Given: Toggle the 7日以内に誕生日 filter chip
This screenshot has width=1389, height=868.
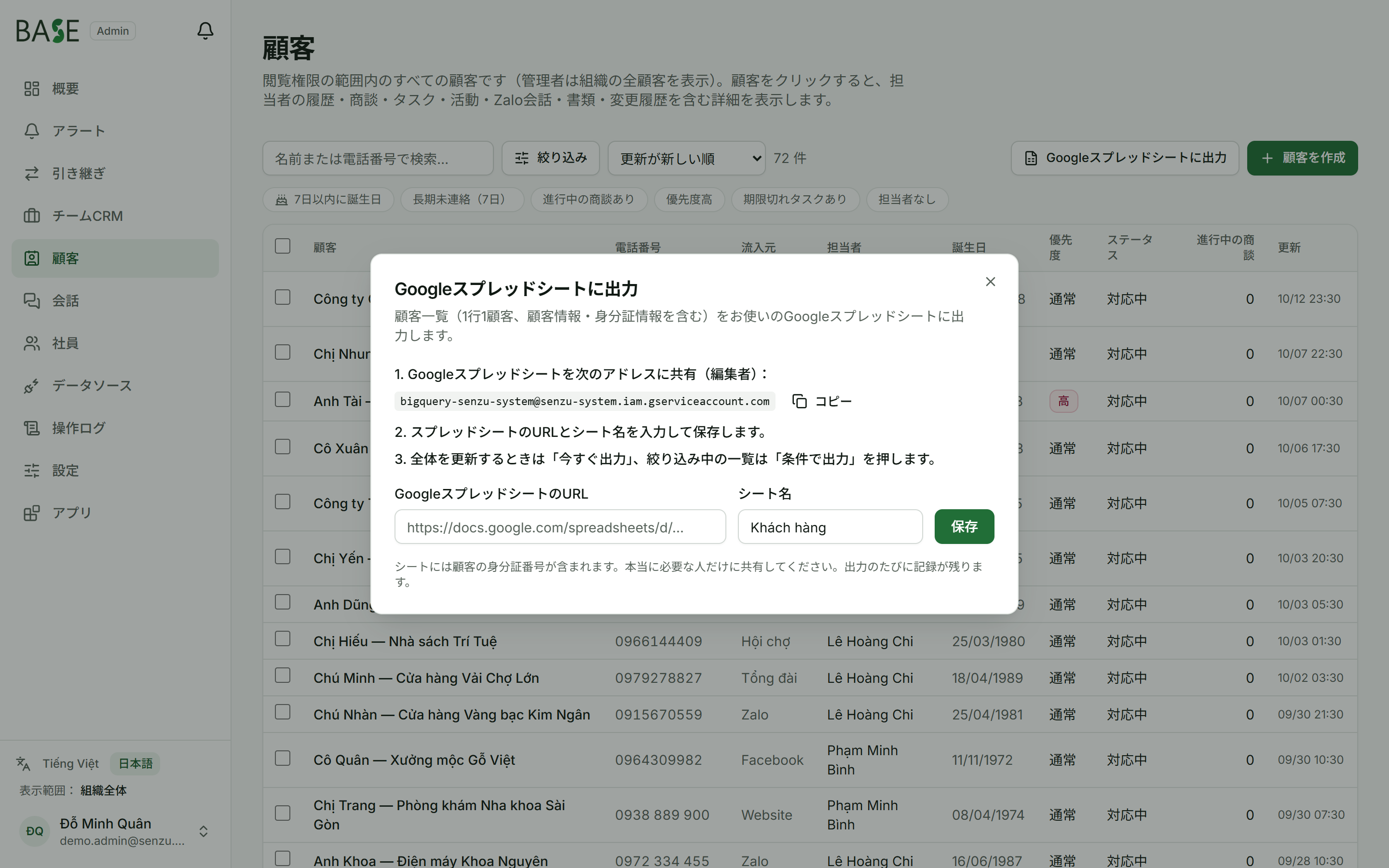Looking at the screenshot, I should [x=328, y=199].
